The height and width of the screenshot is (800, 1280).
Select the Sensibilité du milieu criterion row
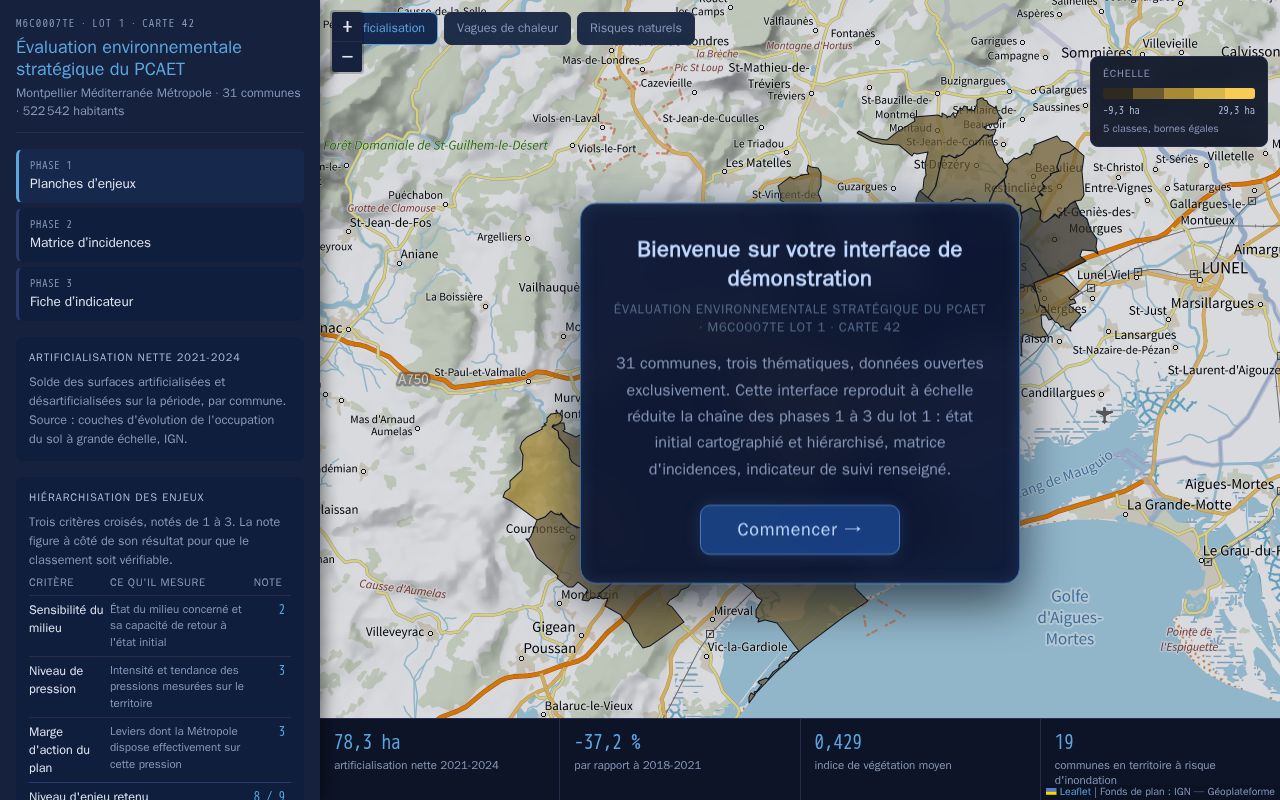tap(160, 626)
